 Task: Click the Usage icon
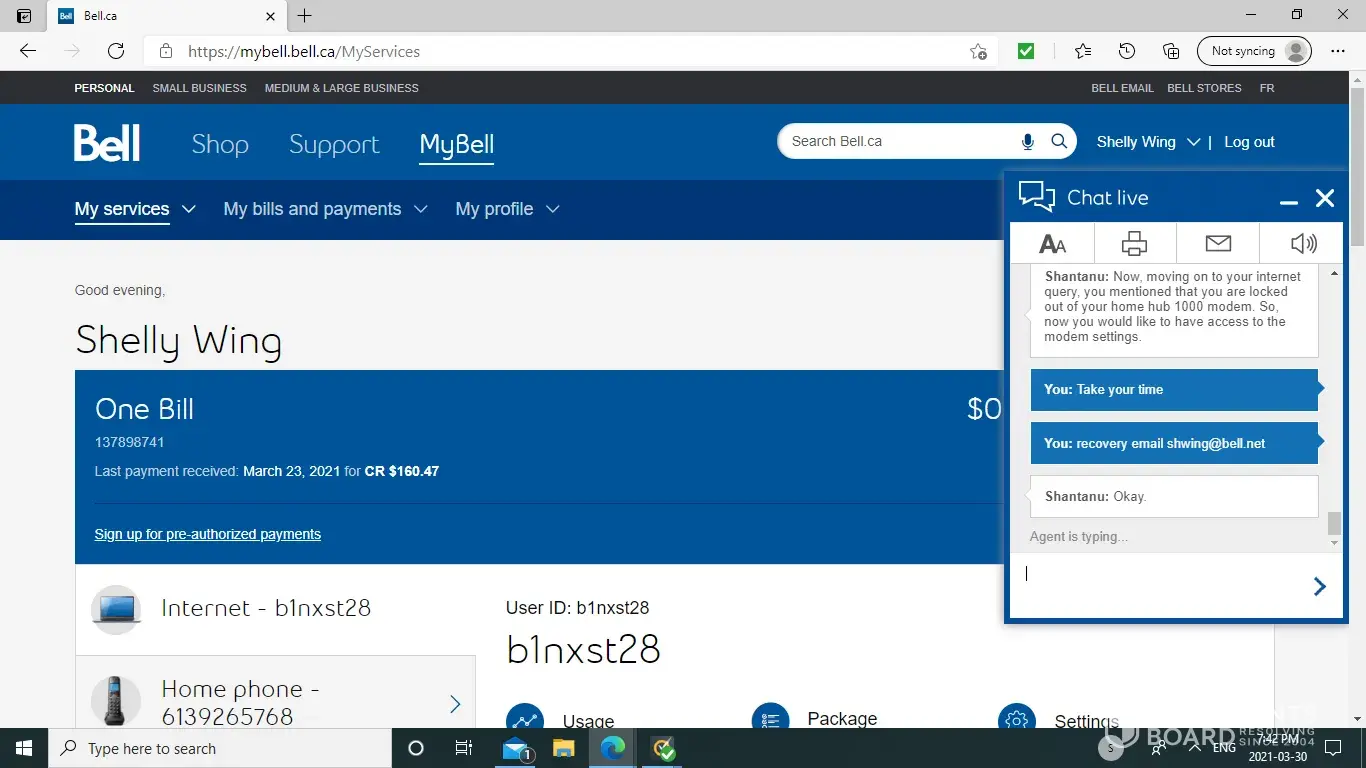(x=524, y=717)
